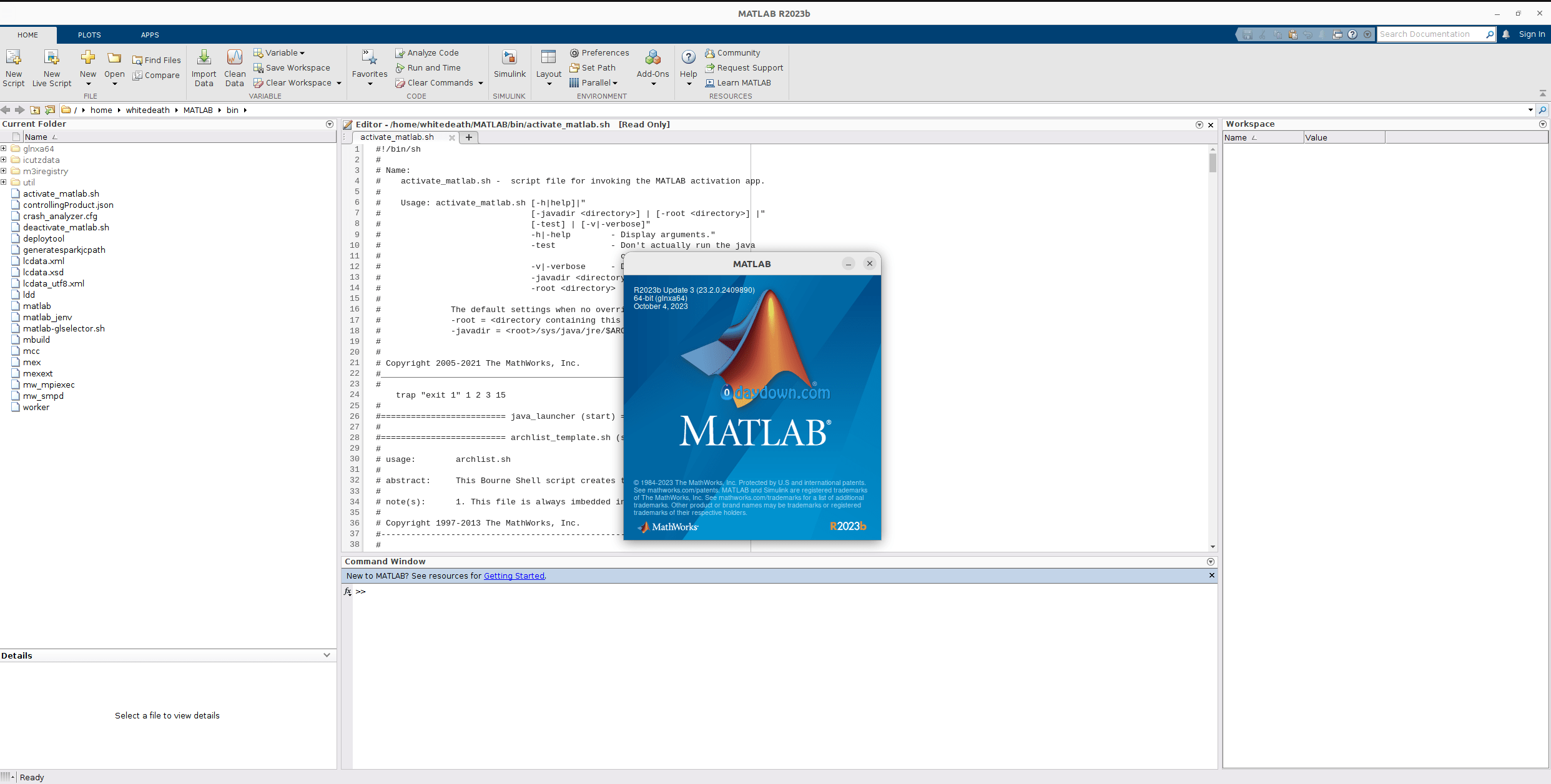Open the Clear Workspace dropdown arrow
Screen dimensions: 1551x784
339,83
